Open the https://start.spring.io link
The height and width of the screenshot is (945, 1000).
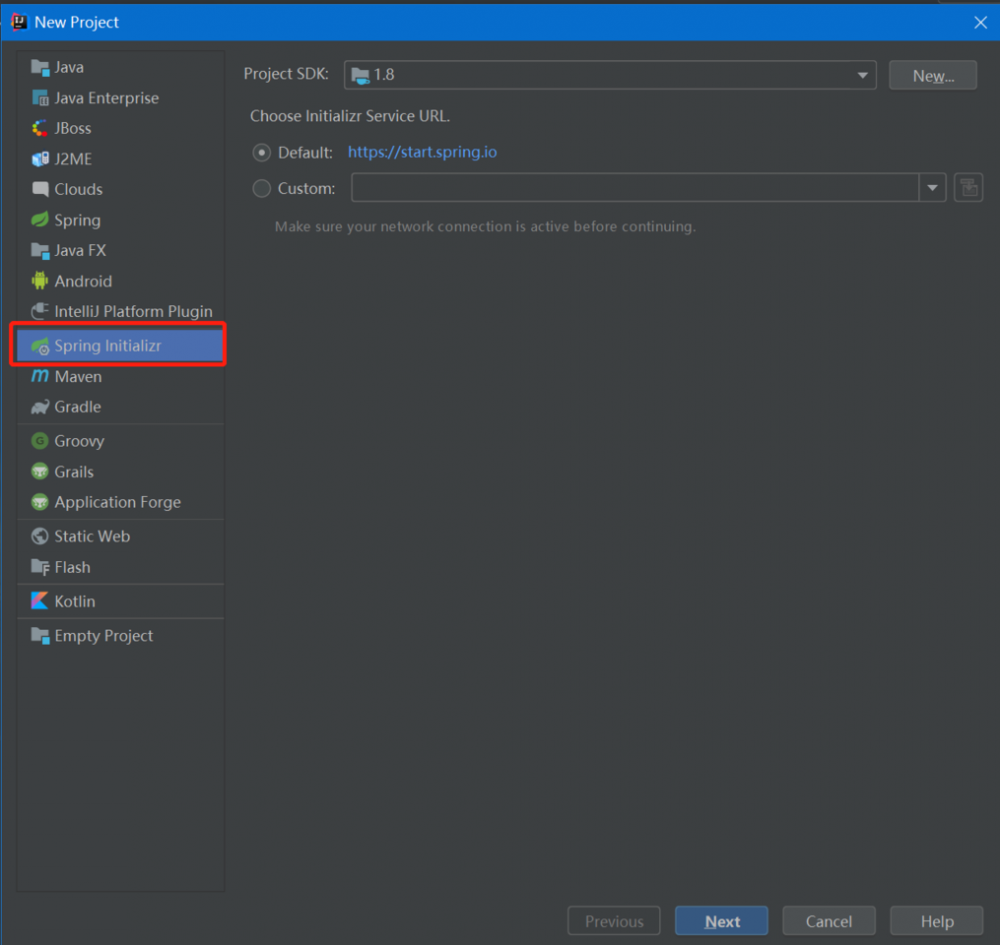(422, 152)
